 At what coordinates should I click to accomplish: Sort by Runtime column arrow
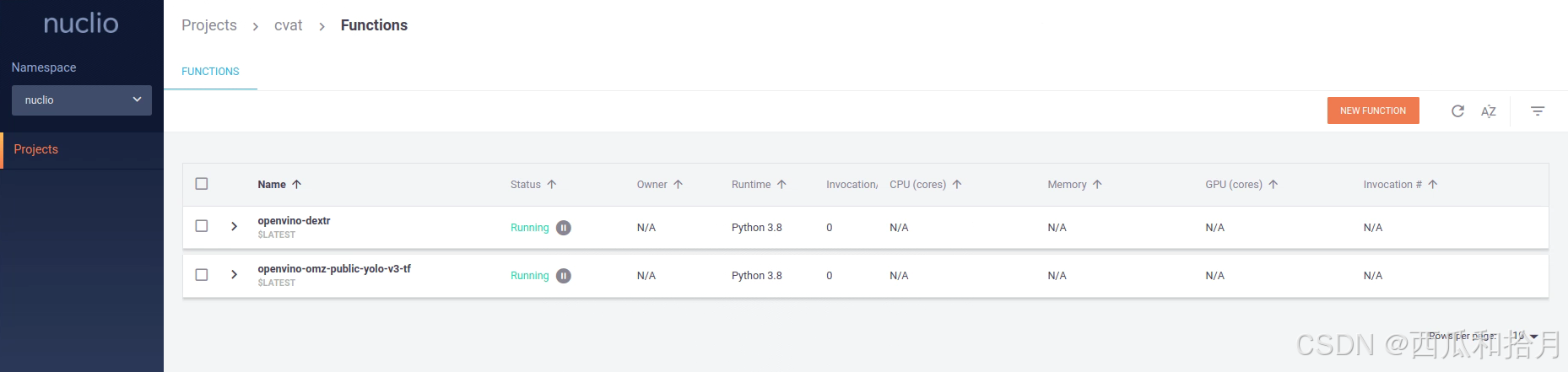(781, 185)
